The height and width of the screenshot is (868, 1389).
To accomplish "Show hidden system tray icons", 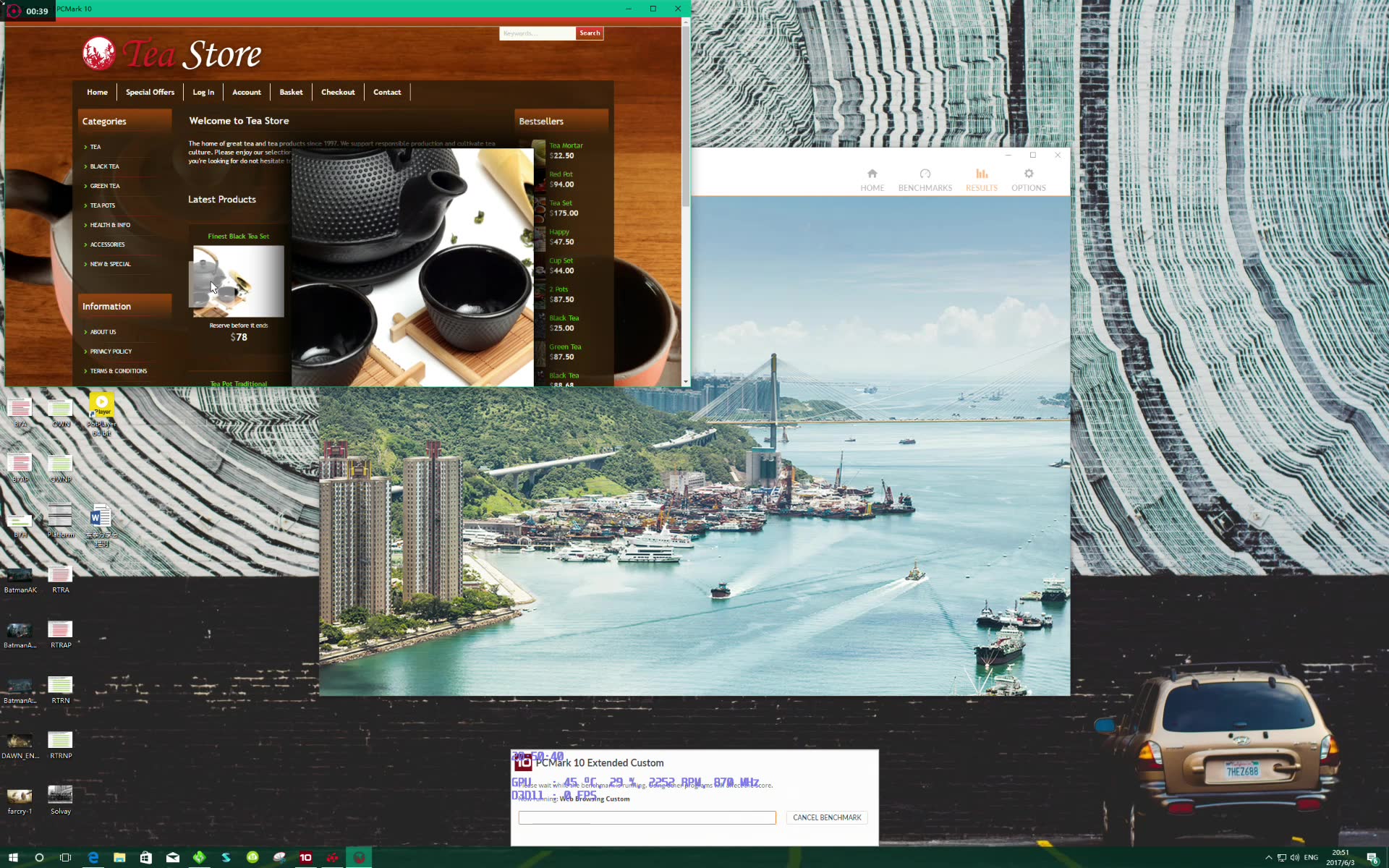I will pyautogui.click(x=1268, y=858).
